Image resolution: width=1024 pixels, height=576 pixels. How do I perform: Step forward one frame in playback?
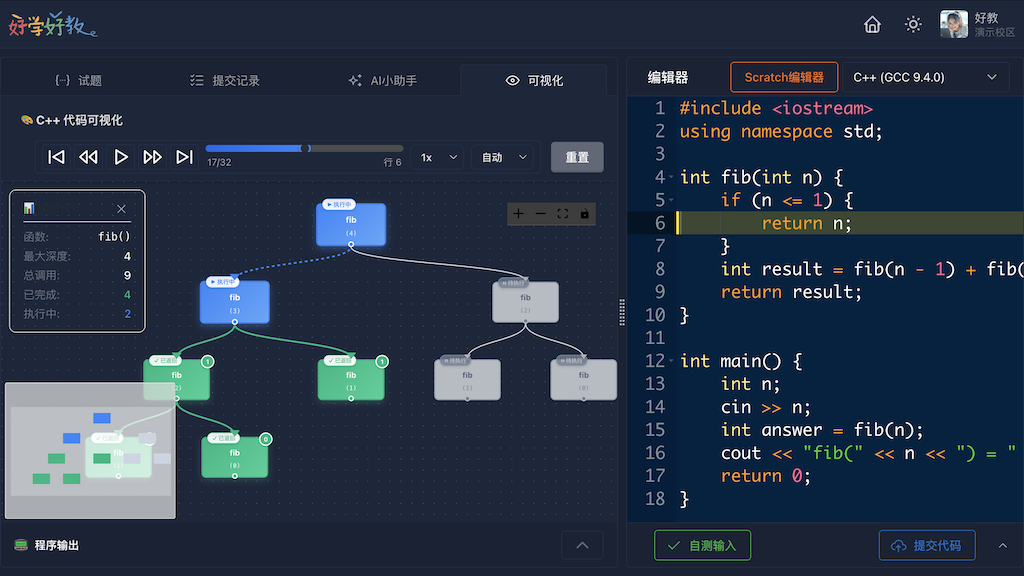pos(152,157)
